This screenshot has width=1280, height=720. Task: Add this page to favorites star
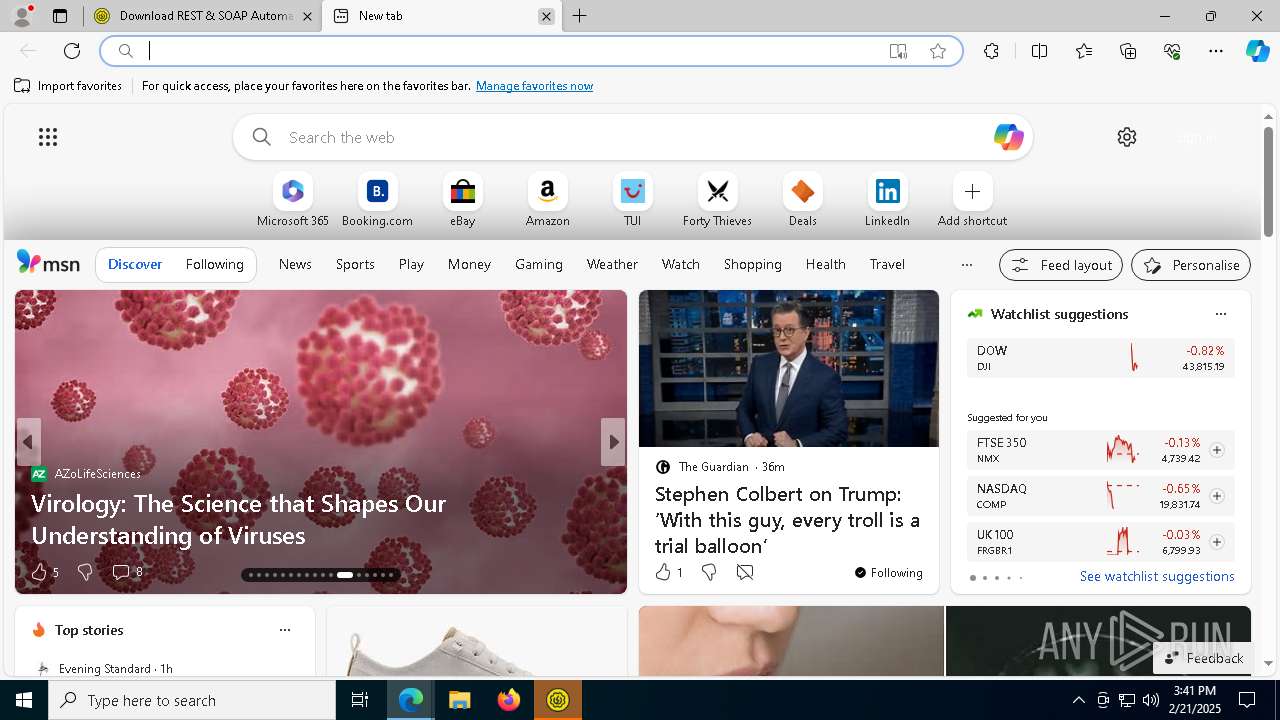point(938,51)
